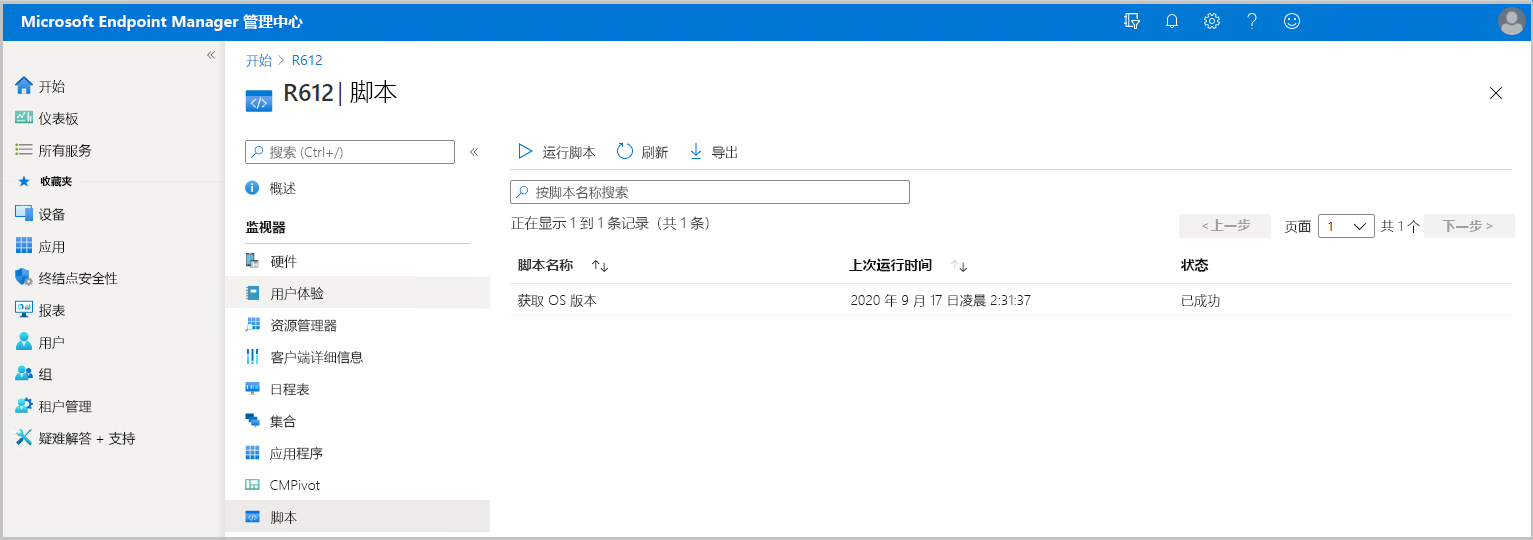Image resolution: width=1533 pixels, height=540 pixels.
Task: Click the 资源管理器 icon
Action: [x=252, y=325]
